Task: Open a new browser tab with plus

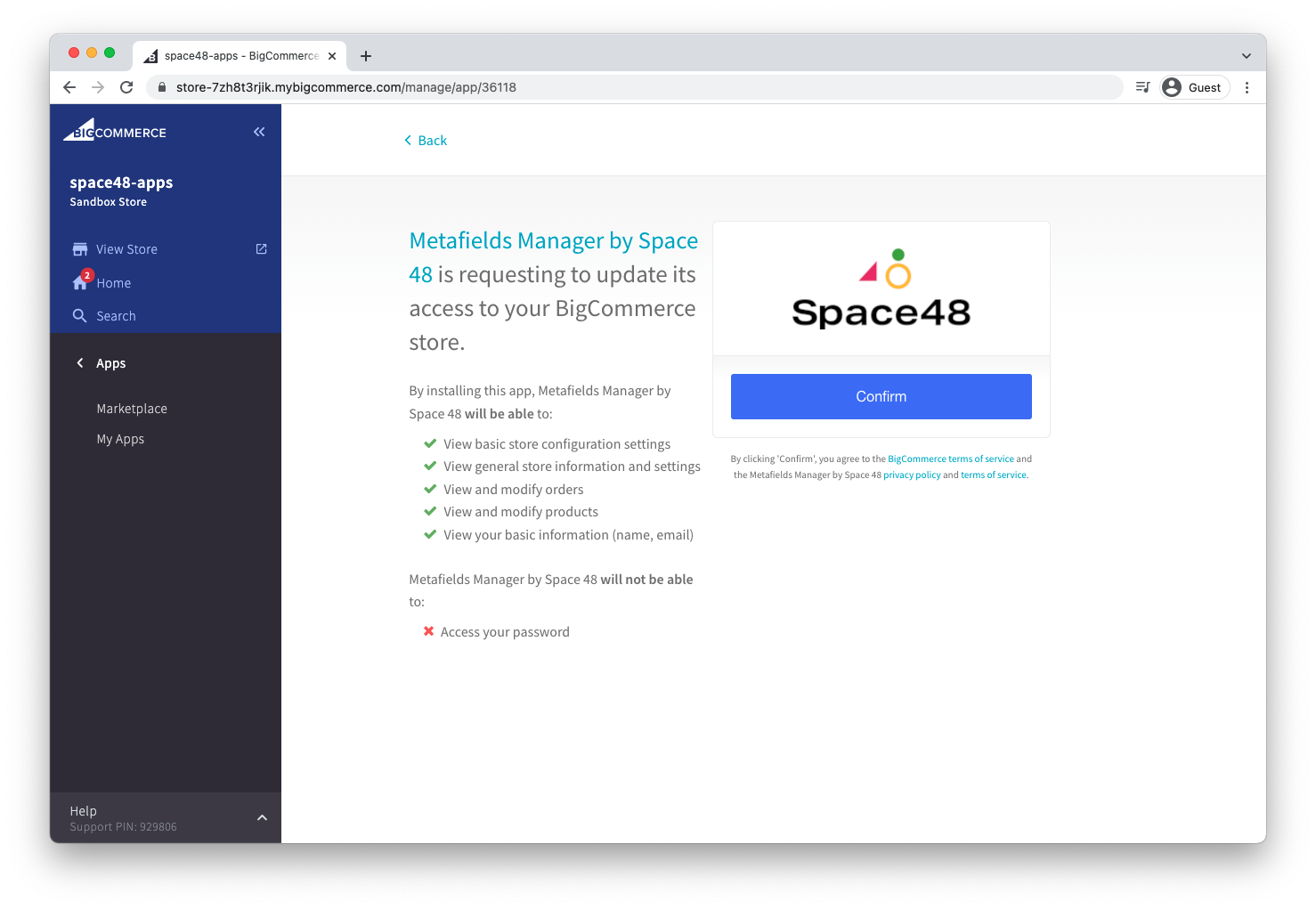Action: (x=366, y=56)
